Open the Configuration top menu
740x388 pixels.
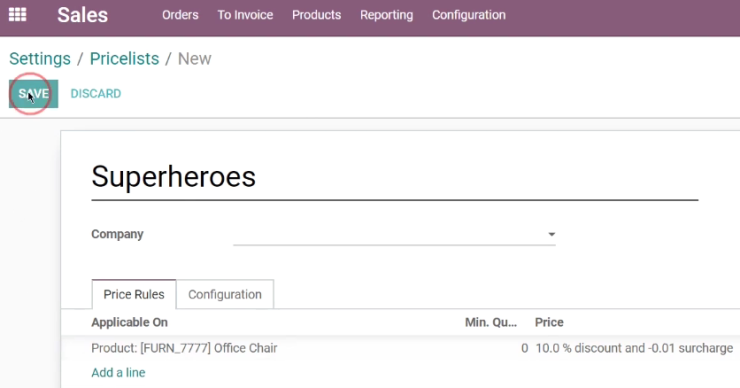pos(469,15)
